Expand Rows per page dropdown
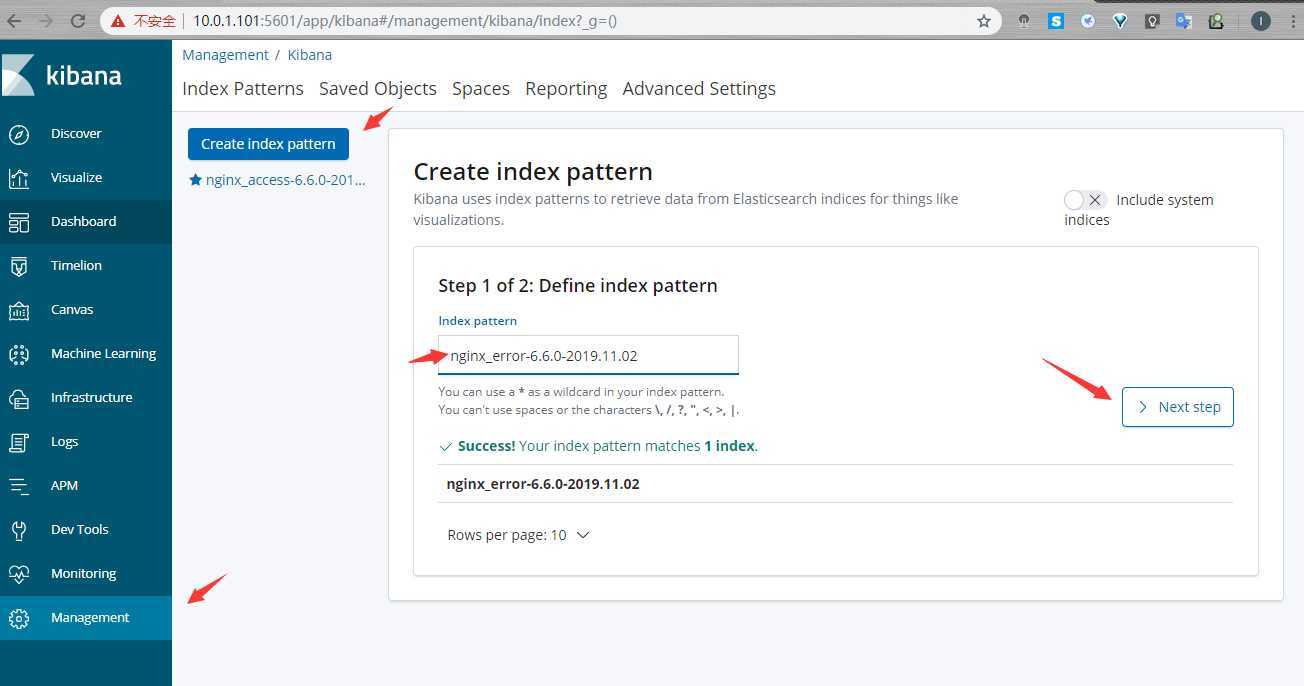 point(518,535)
